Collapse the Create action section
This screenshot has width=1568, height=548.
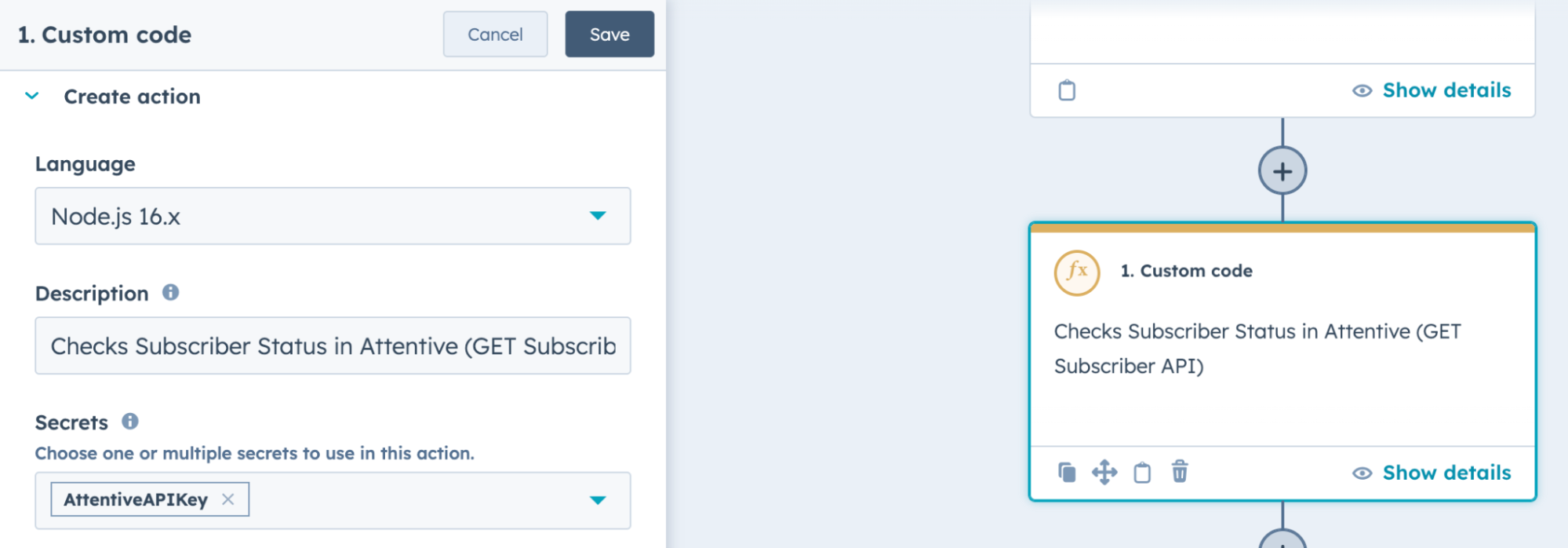tap(32, 96)
